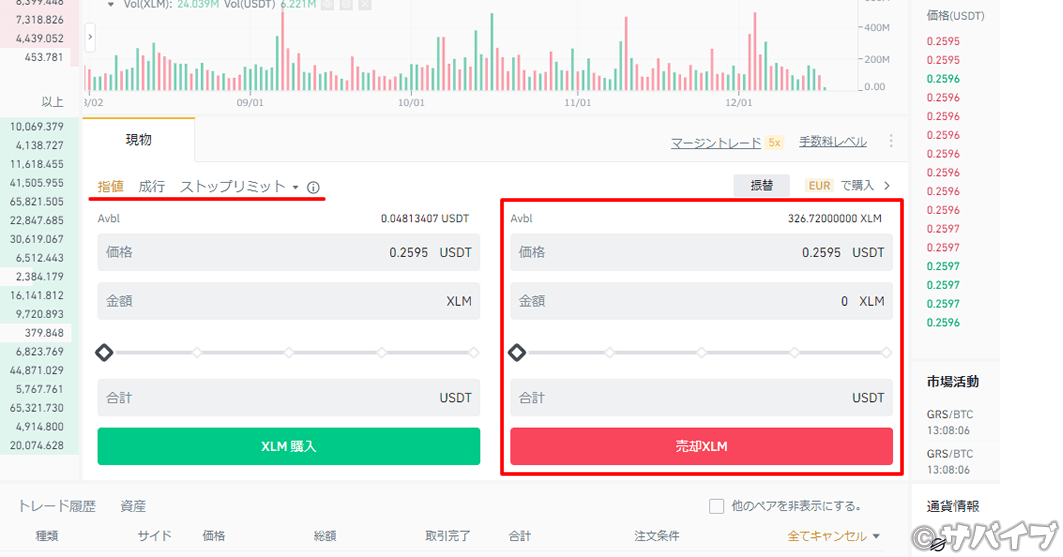1063x557 pixels.
Task: Click the buy-side 価格 USDT input field
Action: (289, 252)
